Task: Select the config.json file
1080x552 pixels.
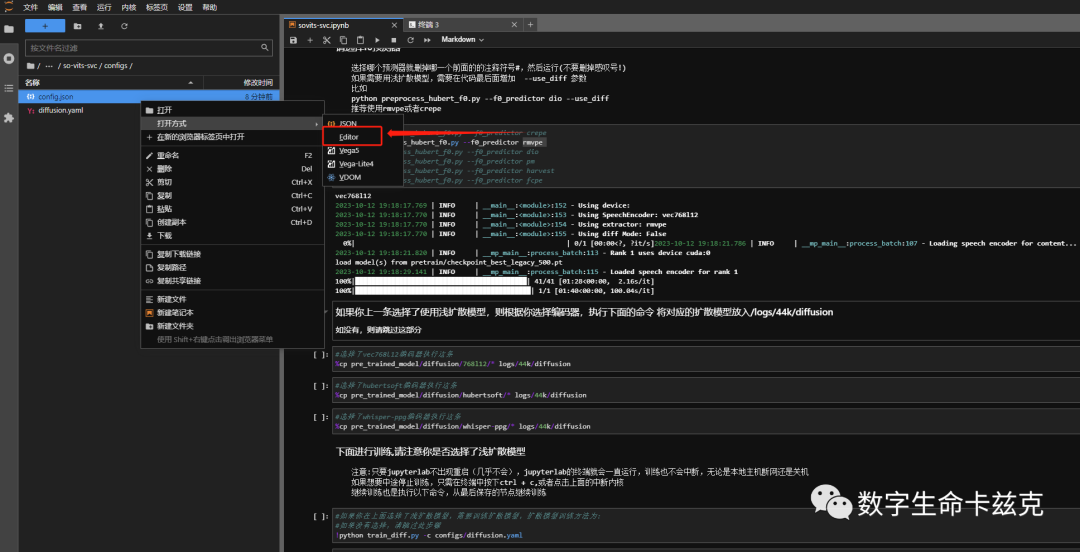Action: coord(149,96)
